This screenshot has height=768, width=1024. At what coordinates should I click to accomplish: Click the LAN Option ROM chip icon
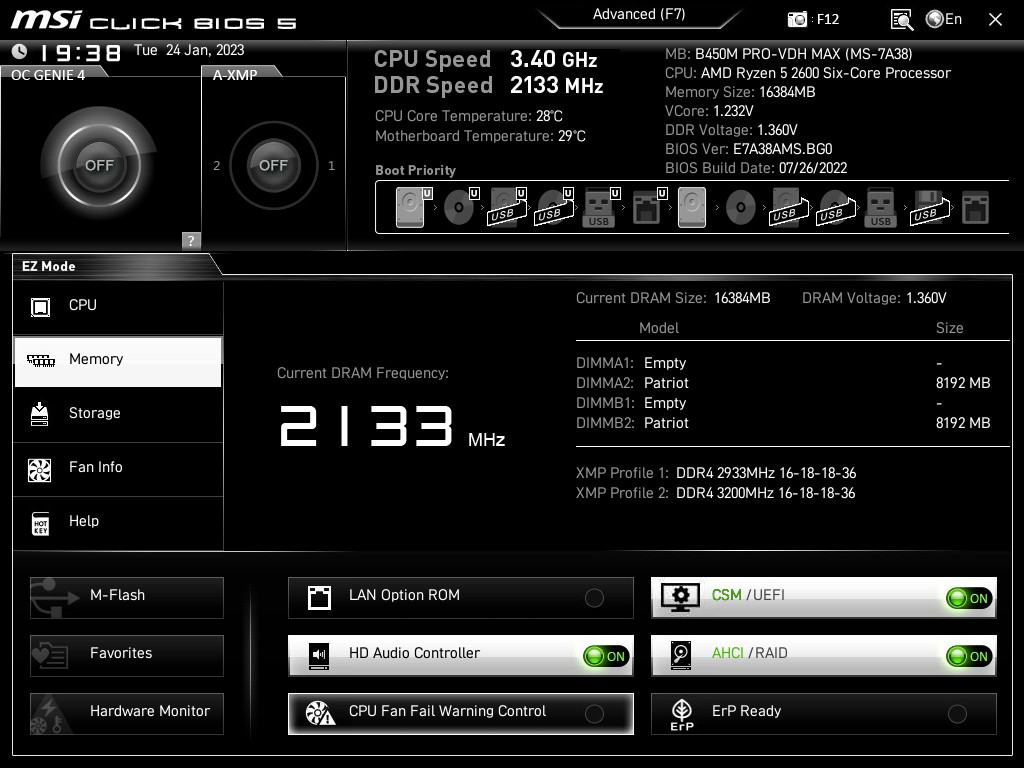tap(319, 597)
